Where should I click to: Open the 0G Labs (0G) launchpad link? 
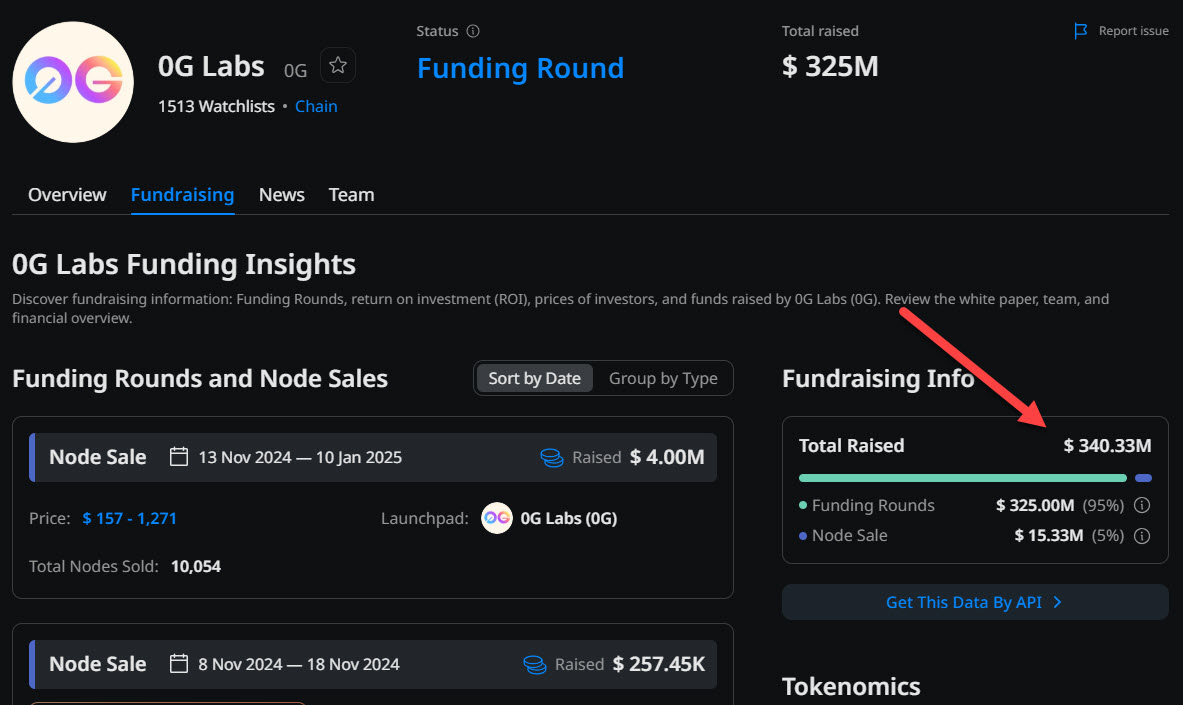pos(569,519)
